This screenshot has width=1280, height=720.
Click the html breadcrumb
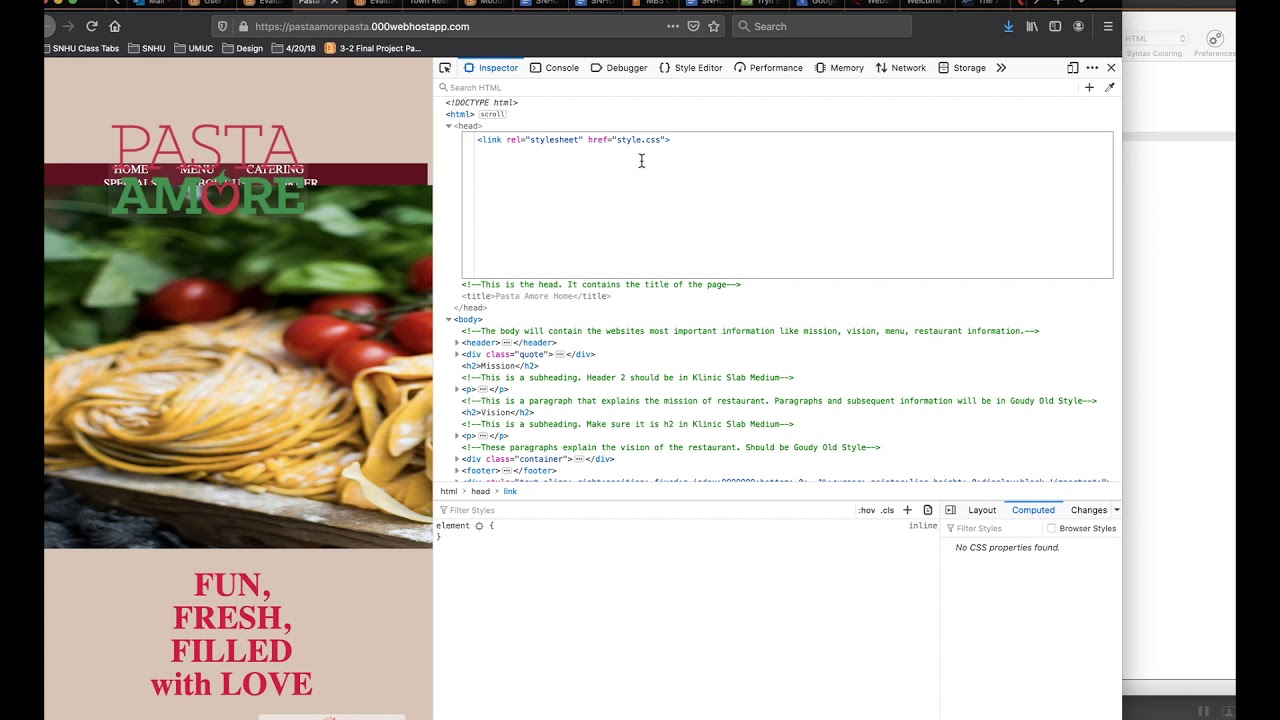pos(449,492)
